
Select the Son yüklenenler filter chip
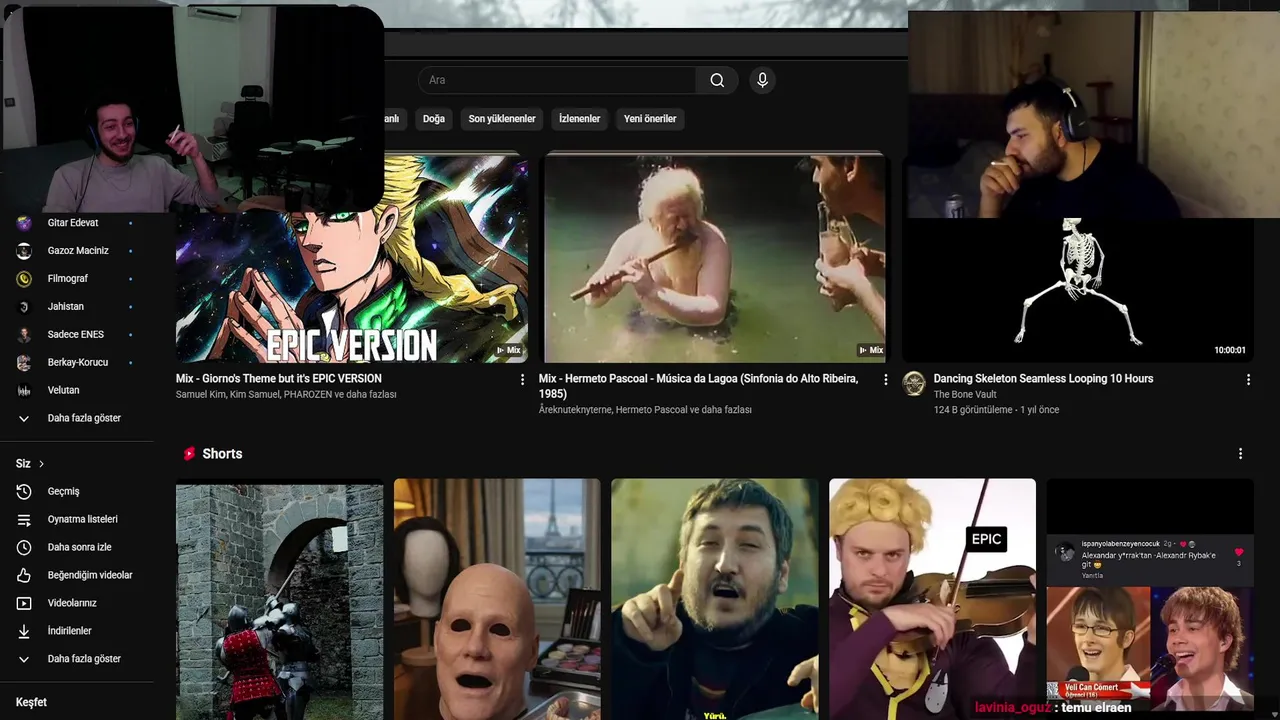pos(502,119)
